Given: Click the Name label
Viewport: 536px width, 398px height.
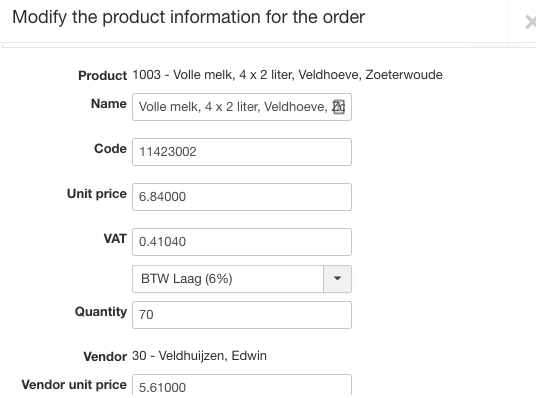Looking at the screenshot, I should pos(109,104).
